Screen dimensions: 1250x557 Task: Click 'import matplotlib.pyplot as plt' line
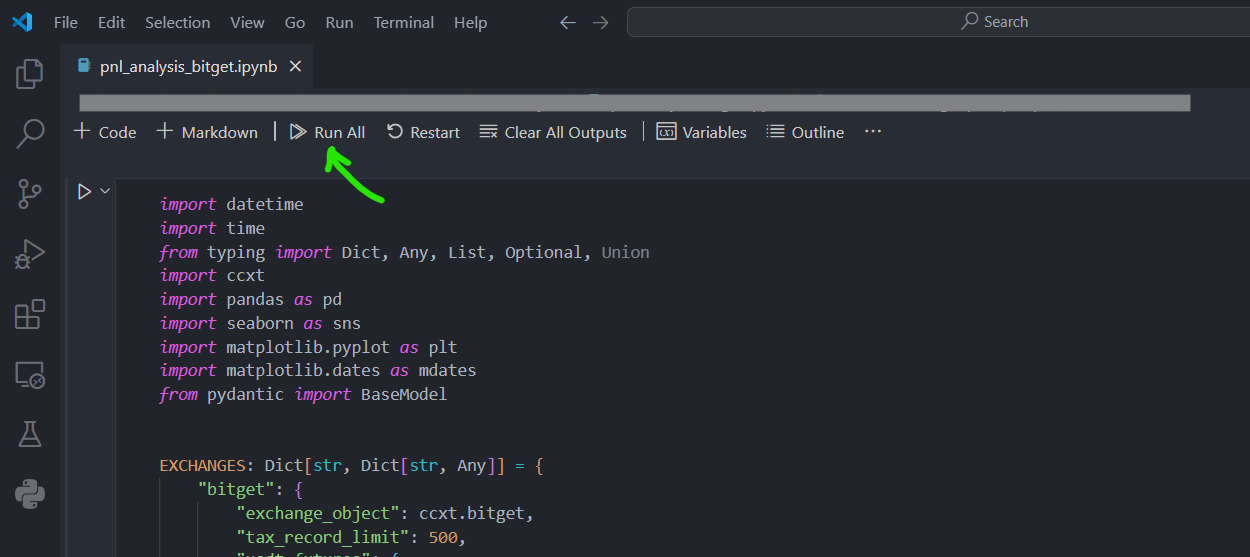308,347
